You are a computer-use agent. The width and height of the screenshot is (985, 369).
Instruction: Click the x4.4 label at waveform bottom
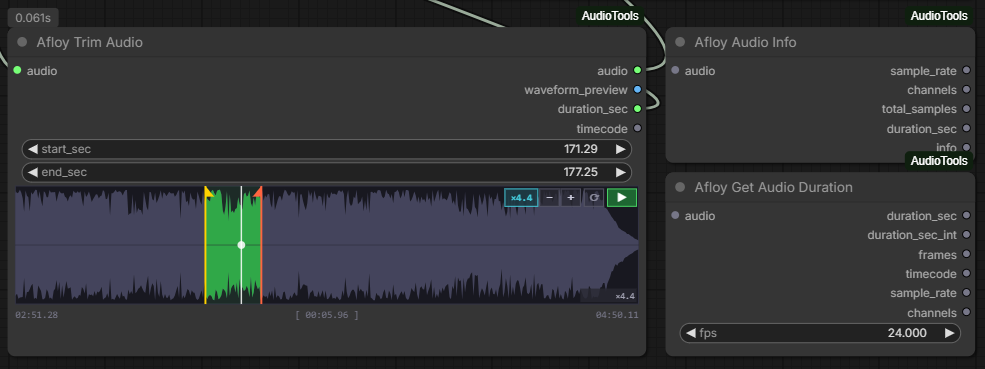click(624, 296)
